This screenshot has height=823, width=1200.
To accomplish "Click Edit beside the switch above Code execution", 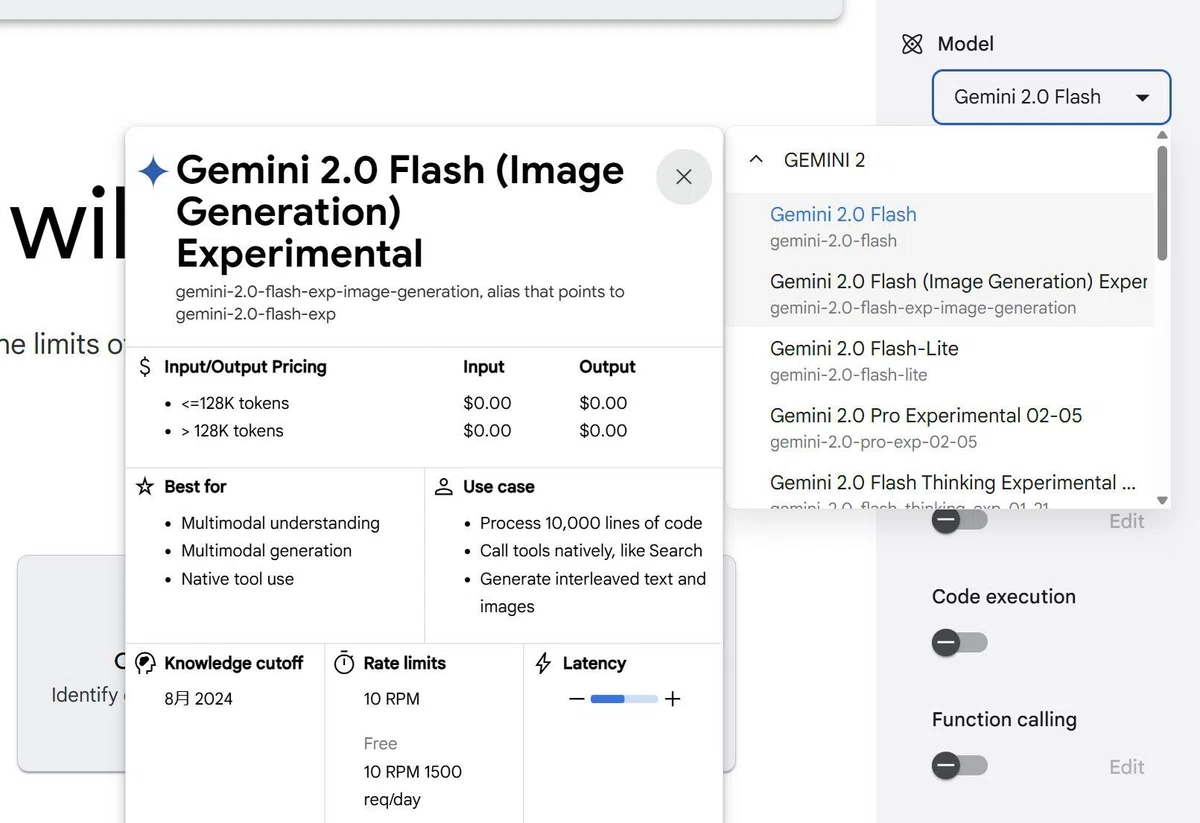I will (1126, 521).
